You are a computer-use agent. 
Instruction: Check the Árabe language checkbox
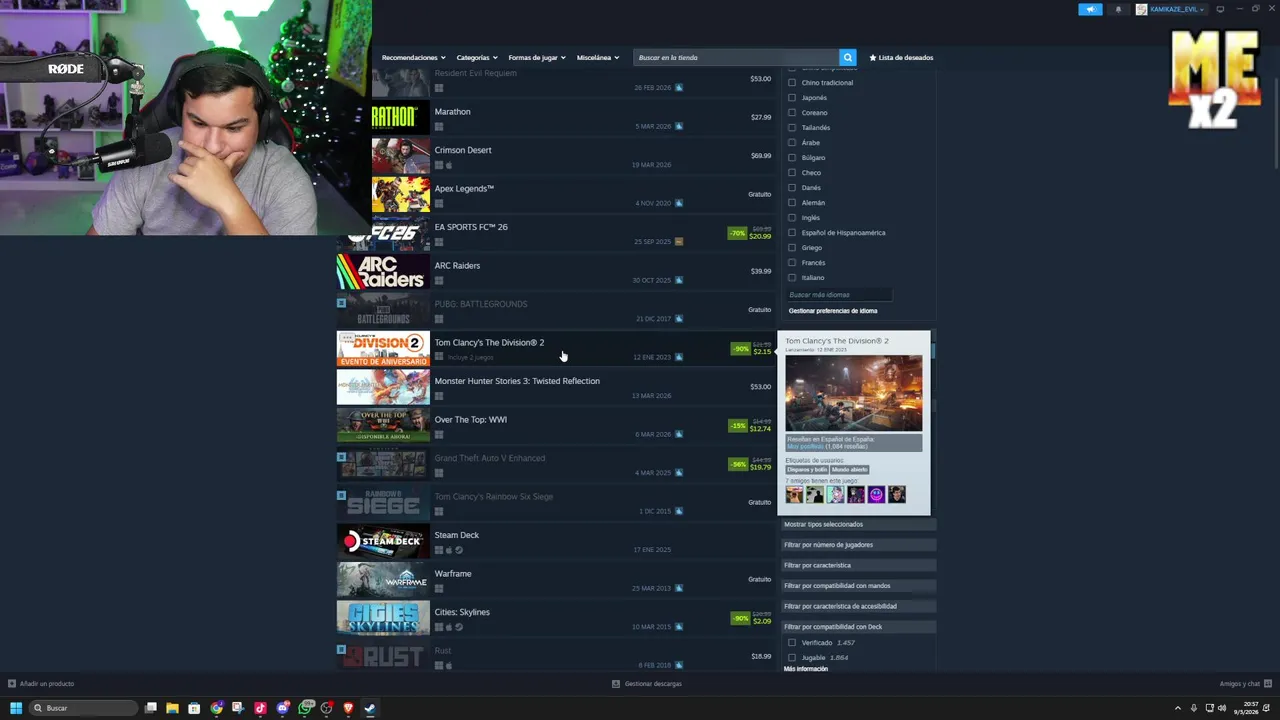click(792, 143)
